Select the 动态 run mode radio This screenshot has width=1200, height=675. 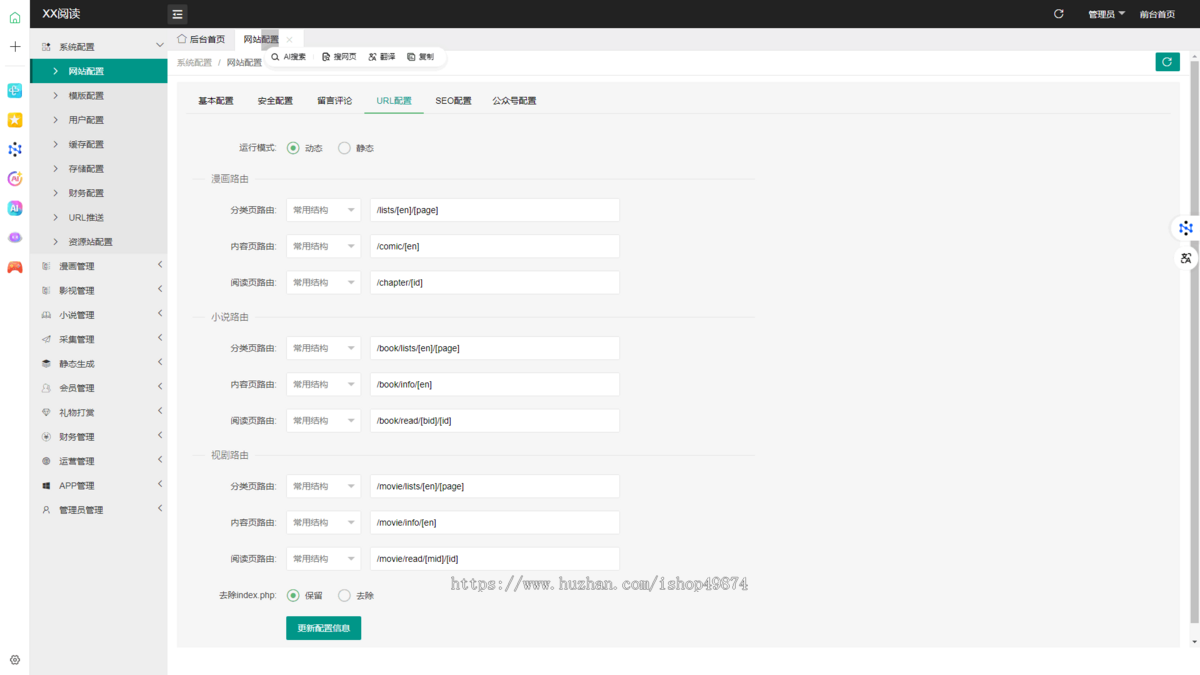point(293,148)
